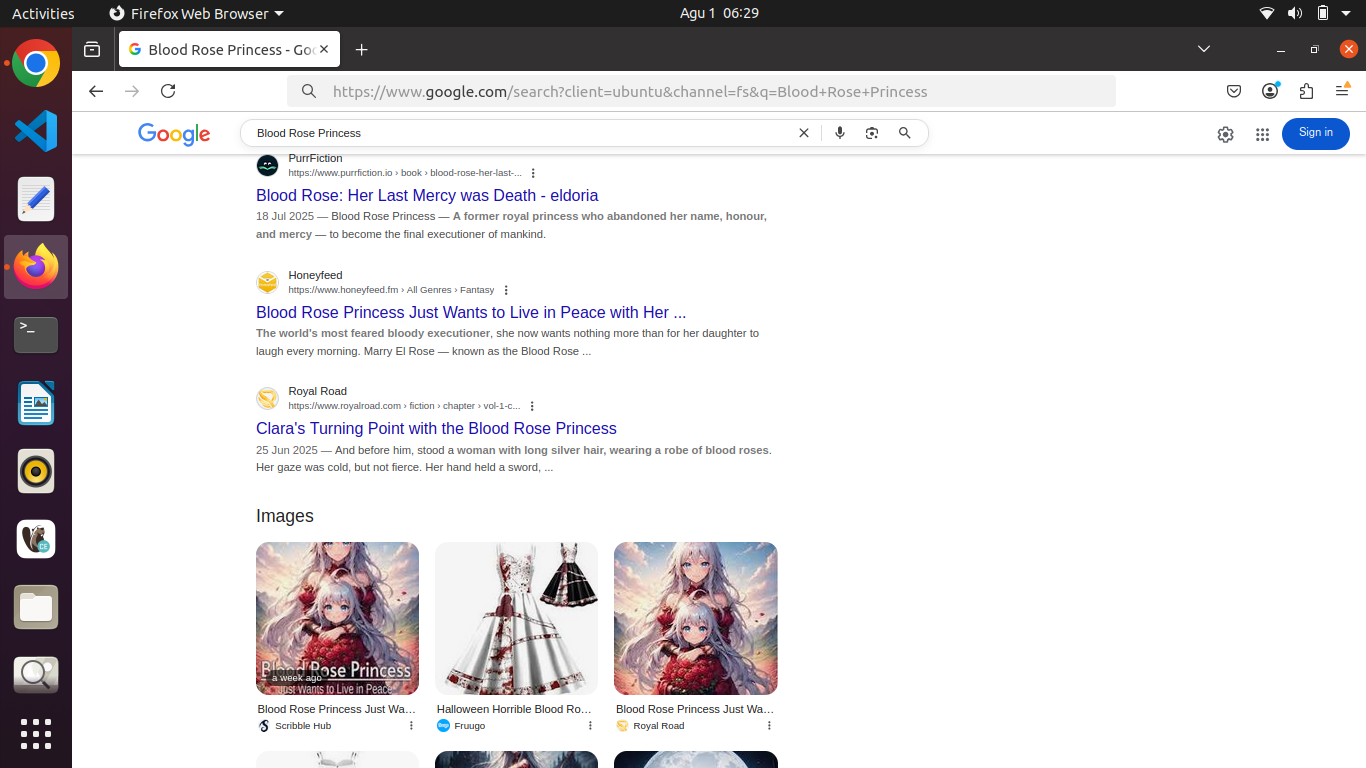The image size is (1366, 768).
Task: Open the Halloween dress Fruugo image thumbnail
Action: pyautogui.click(x=516, y=618)
